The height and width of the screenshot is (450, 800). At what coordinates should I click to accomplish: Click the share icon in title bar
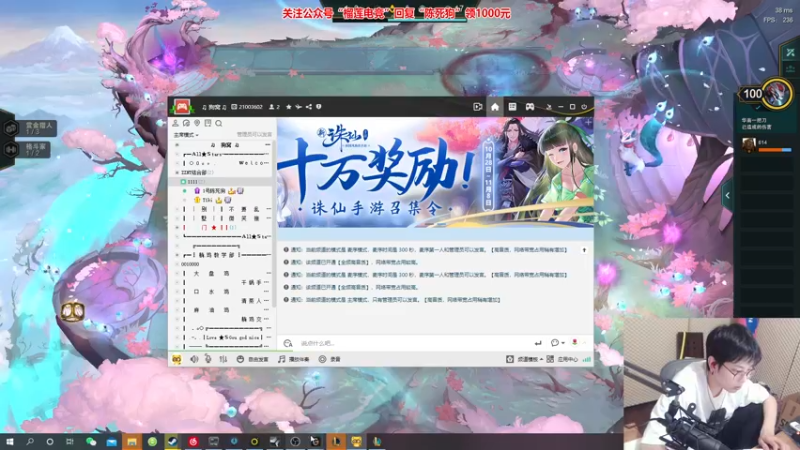tap(309, 107)
